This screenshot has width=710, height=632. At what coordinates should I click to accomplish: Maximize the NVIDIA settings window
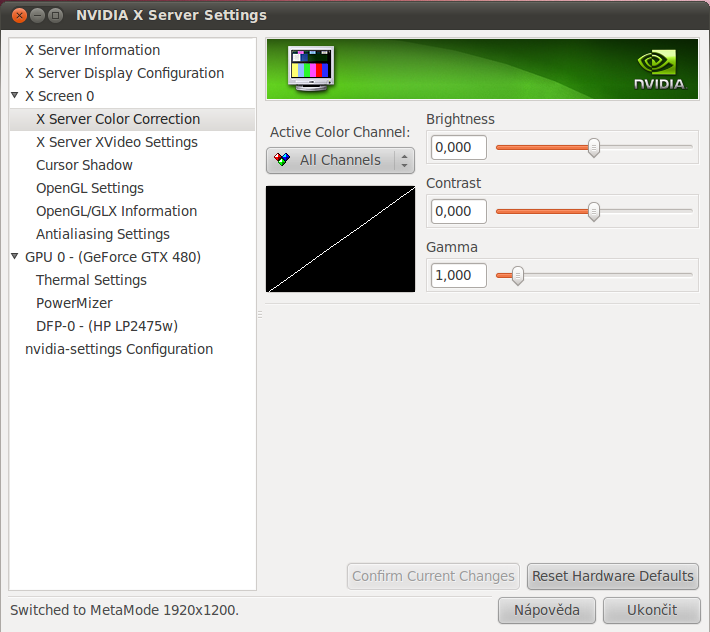click(x=55, y=15)
